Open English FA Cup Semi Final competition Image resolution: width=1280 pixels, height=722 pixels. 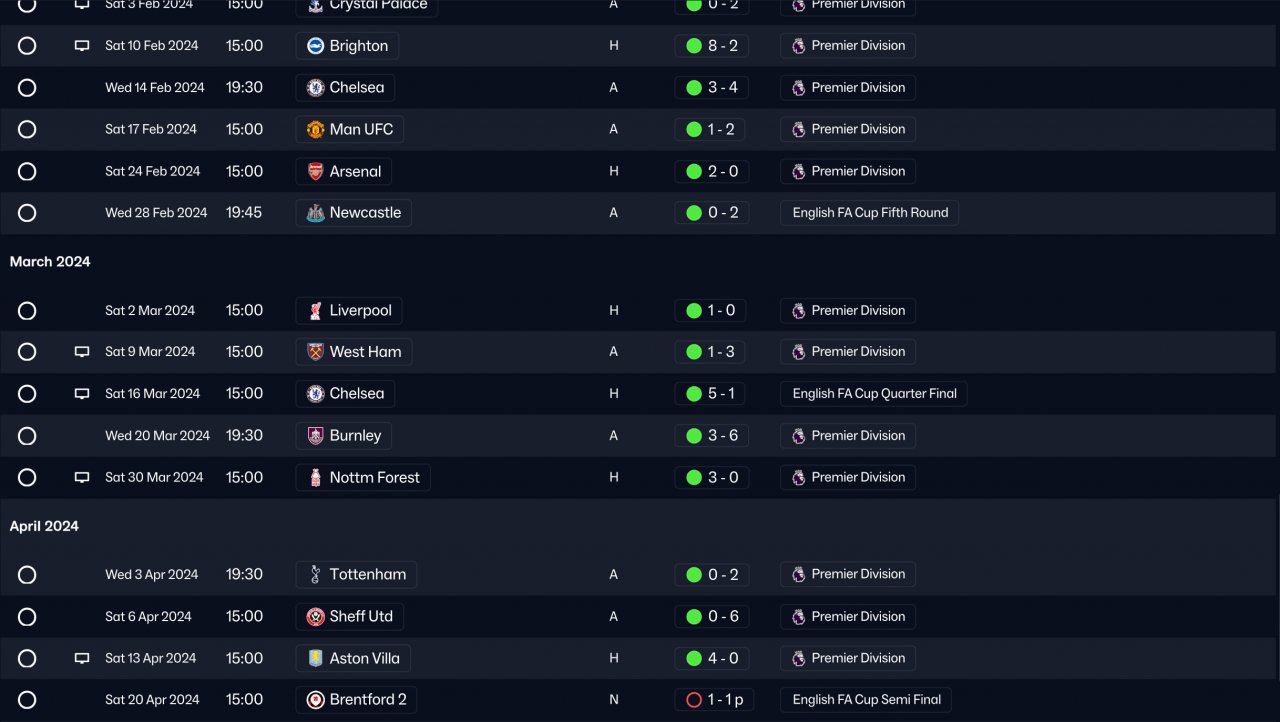tap(866, 700)
